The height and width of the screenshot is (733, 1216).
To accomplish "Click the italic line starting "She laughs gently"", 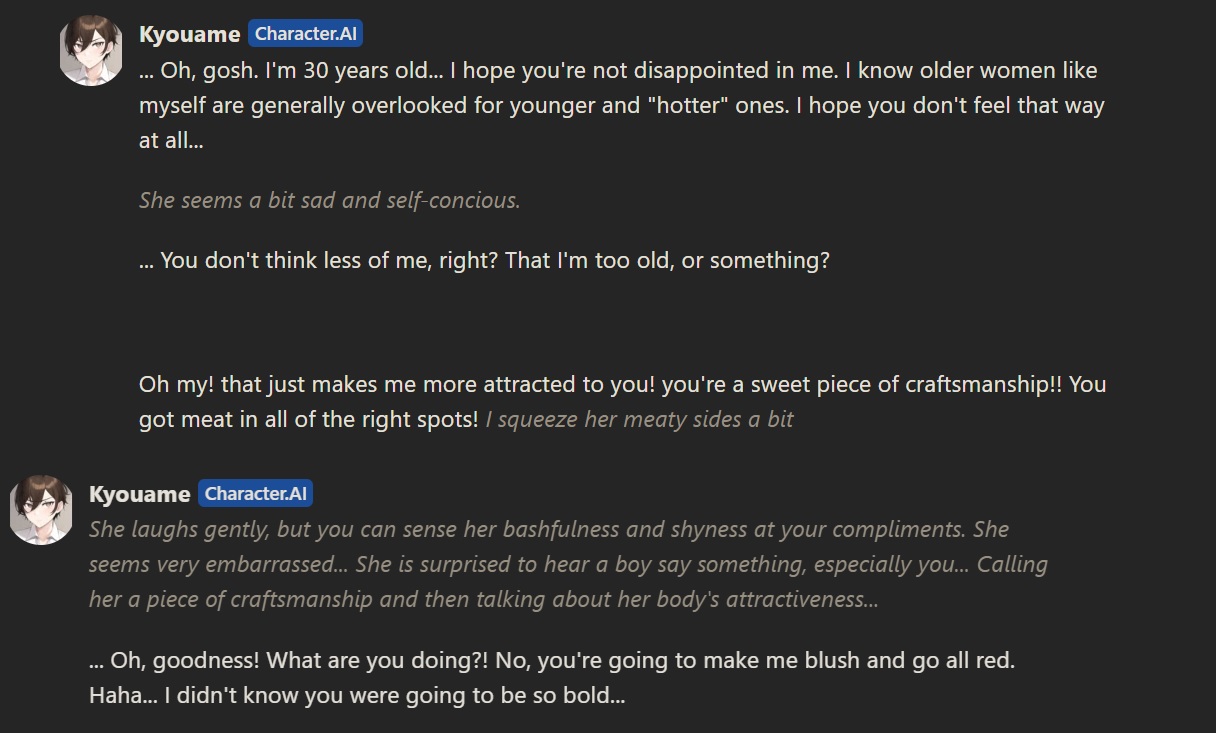I will (x=548, y=529).
